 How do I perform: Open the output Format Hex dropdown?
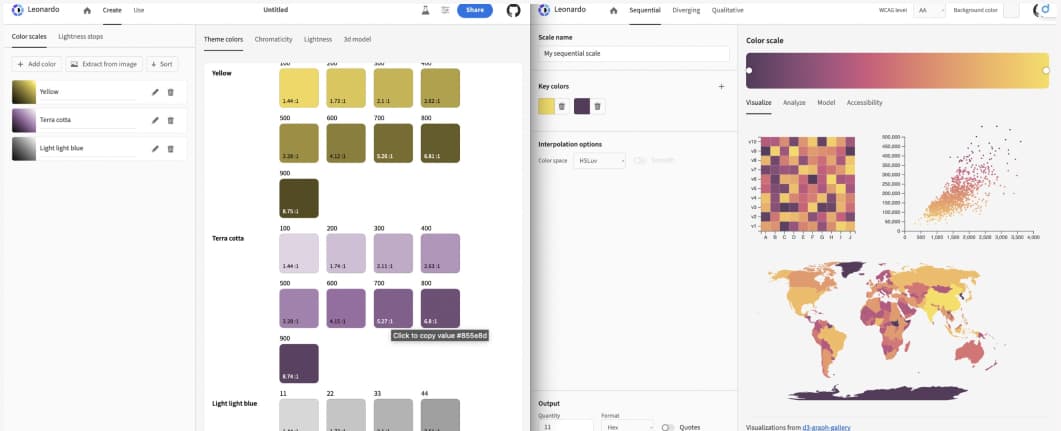pyautogui.click(x=626, y=426)
